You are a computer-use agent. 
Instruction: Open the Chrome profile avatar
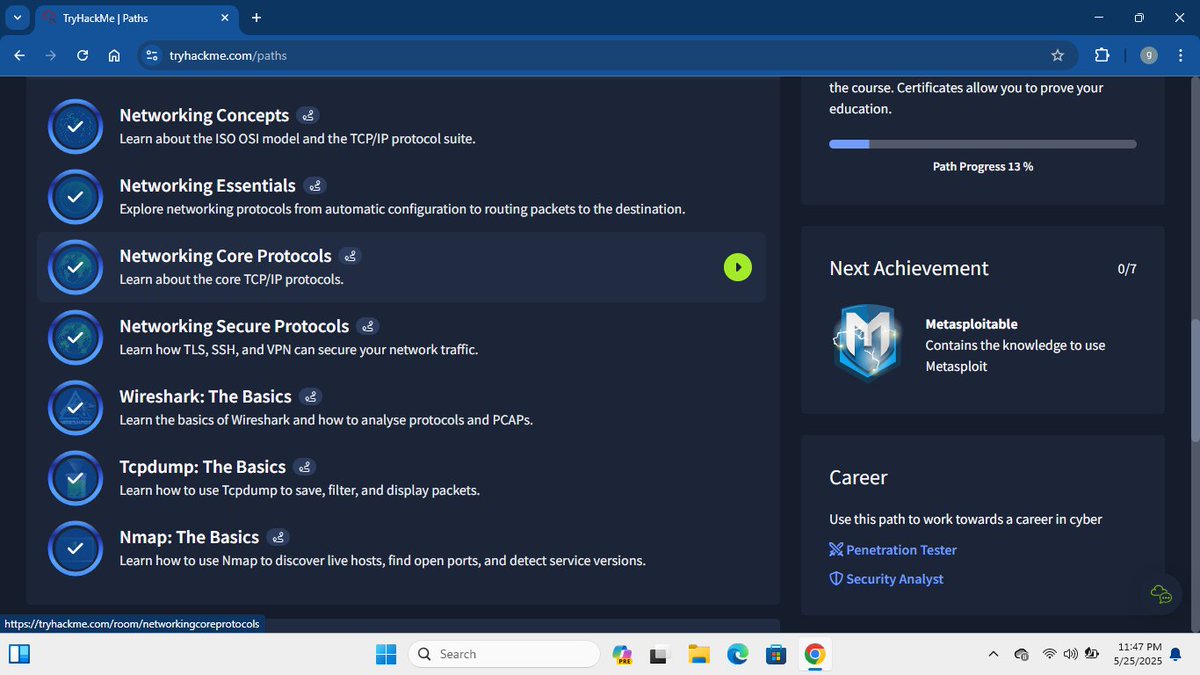pyautogui.click(x=1149, y=55)
